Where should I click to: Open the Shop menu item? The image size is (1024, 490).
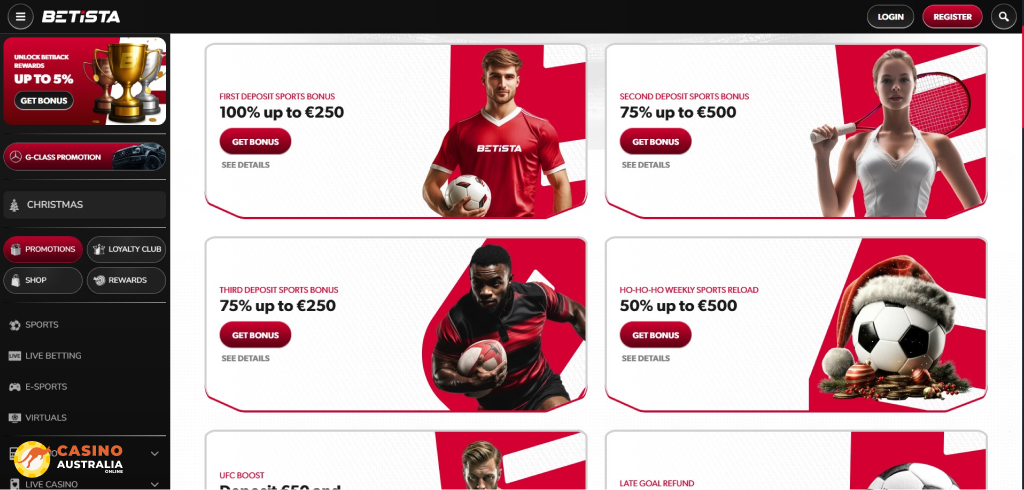[43, 280]
